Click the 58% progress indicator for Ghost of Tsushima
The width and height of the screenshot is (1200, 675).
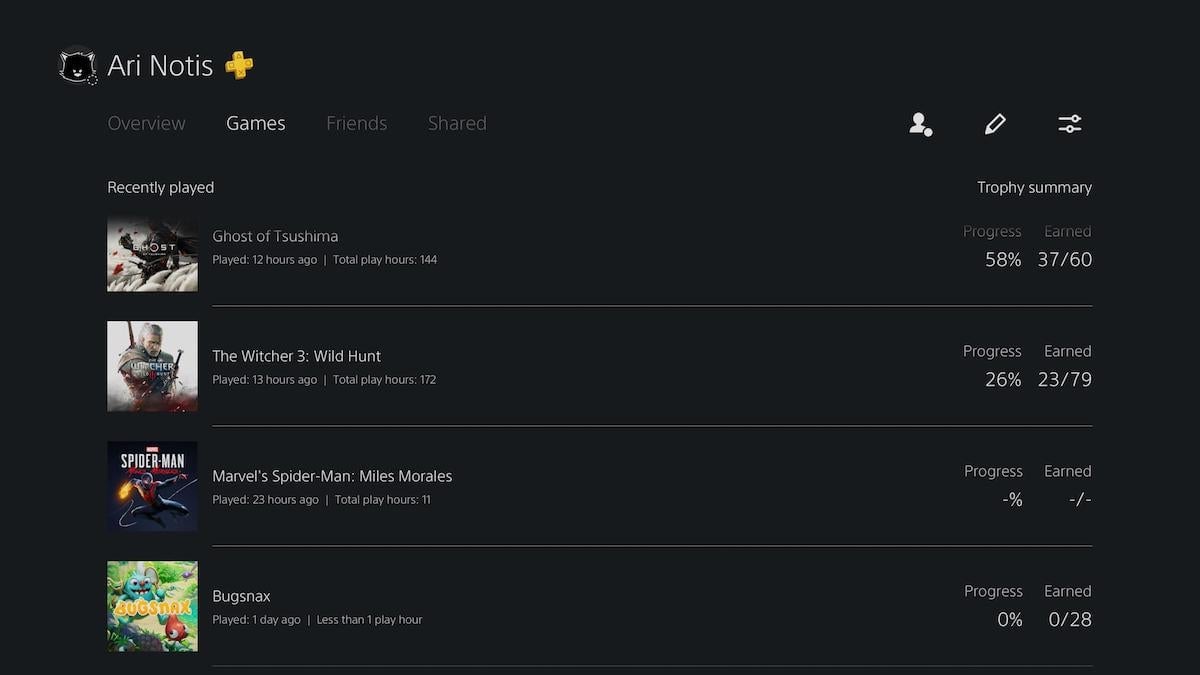[x=1002, y=258]
